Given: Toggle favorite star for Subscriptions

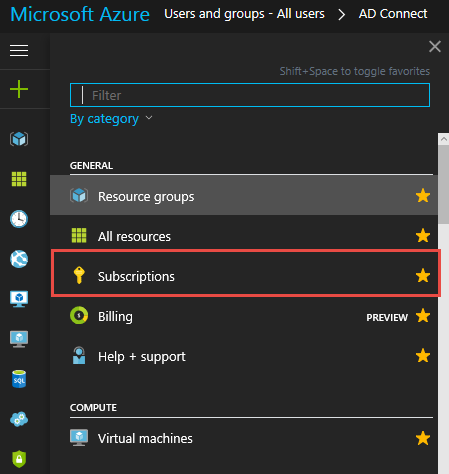Looking at the screenshot, I should click(423, 276).
